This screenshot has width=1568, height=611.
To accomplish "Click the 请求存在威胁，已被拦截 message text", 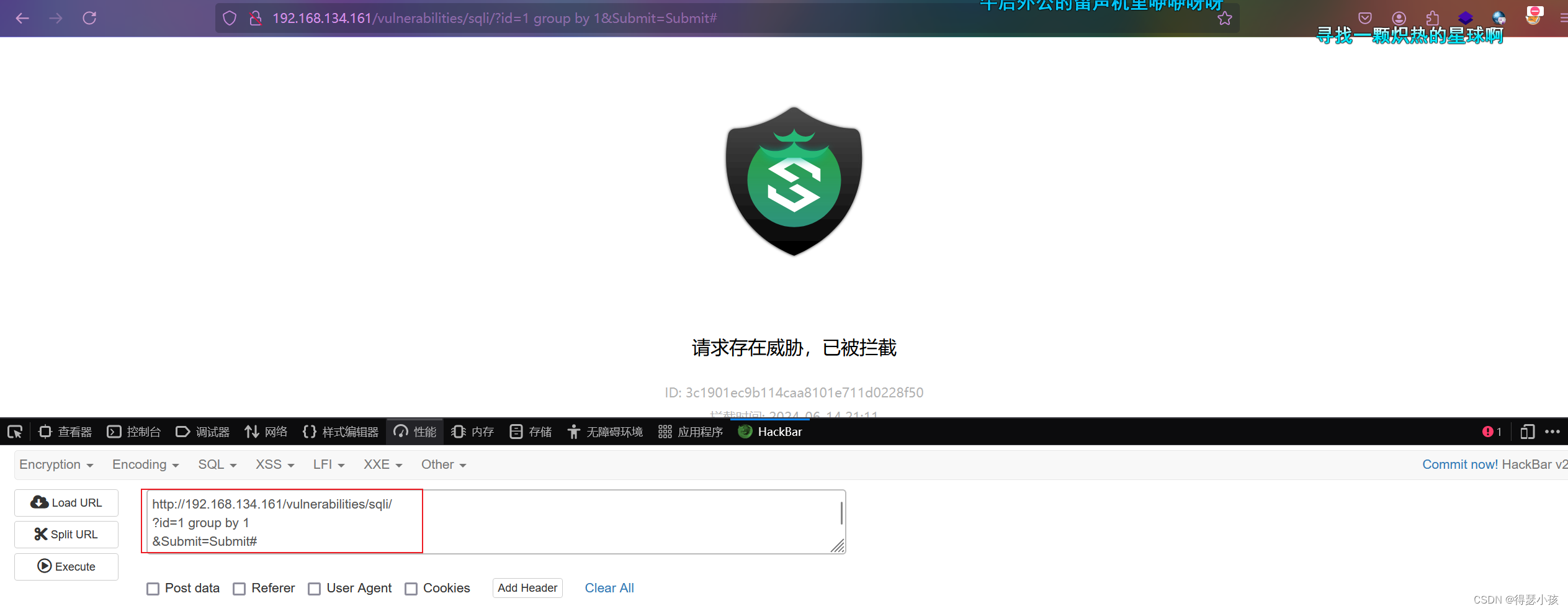I will coord(794,348).
